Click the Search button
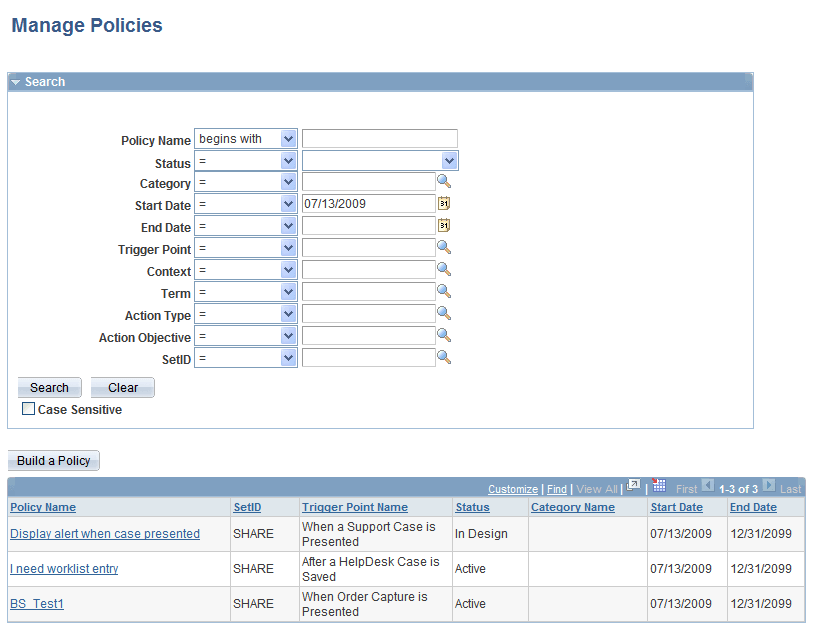The height and width of the screenshot is (634, 815). pyautogui.click(x=49, y=387)
